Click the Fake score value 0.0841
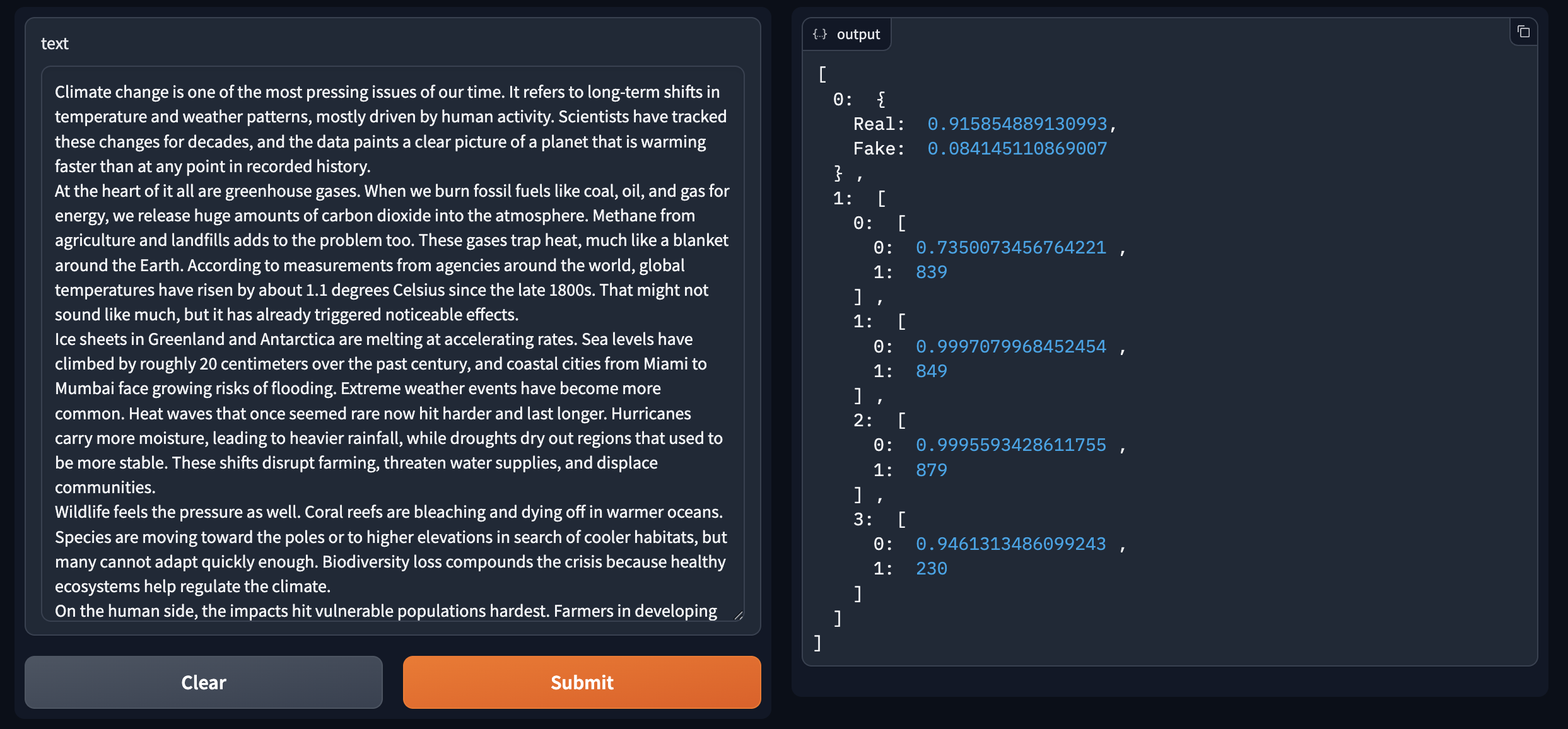Screen dimensions: 1568x729 1017,149
